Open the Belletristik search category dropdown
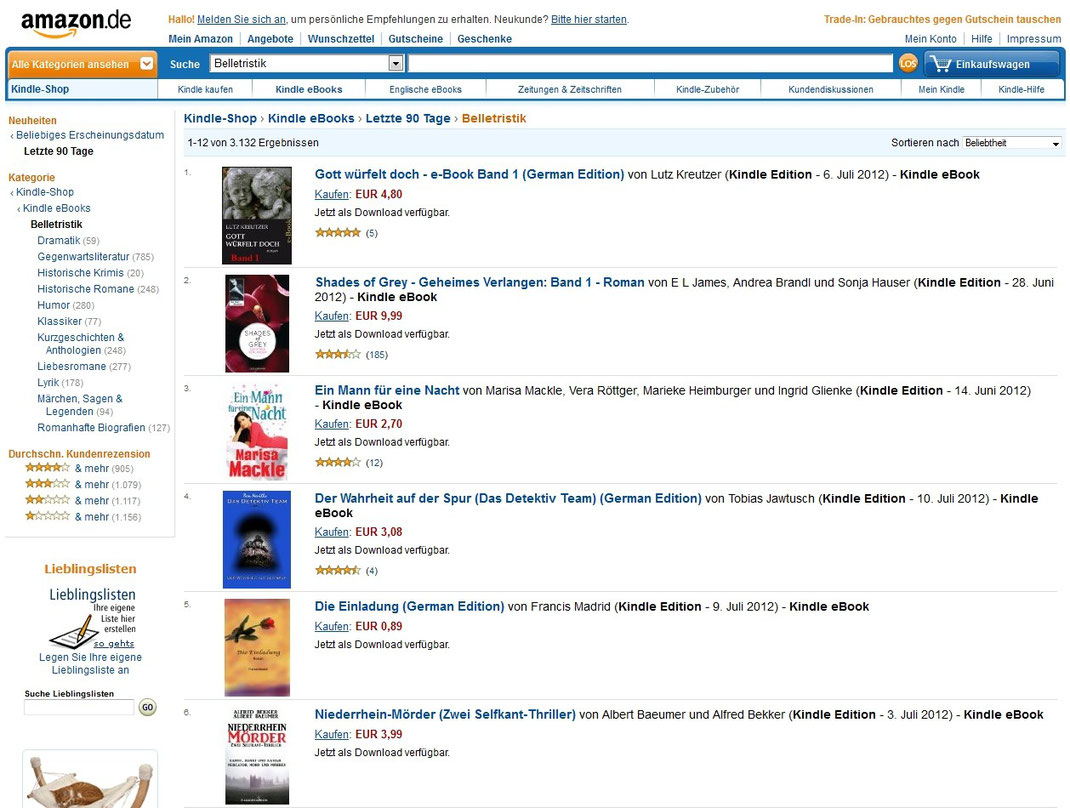1070x808 pixels. click(306, 63)
